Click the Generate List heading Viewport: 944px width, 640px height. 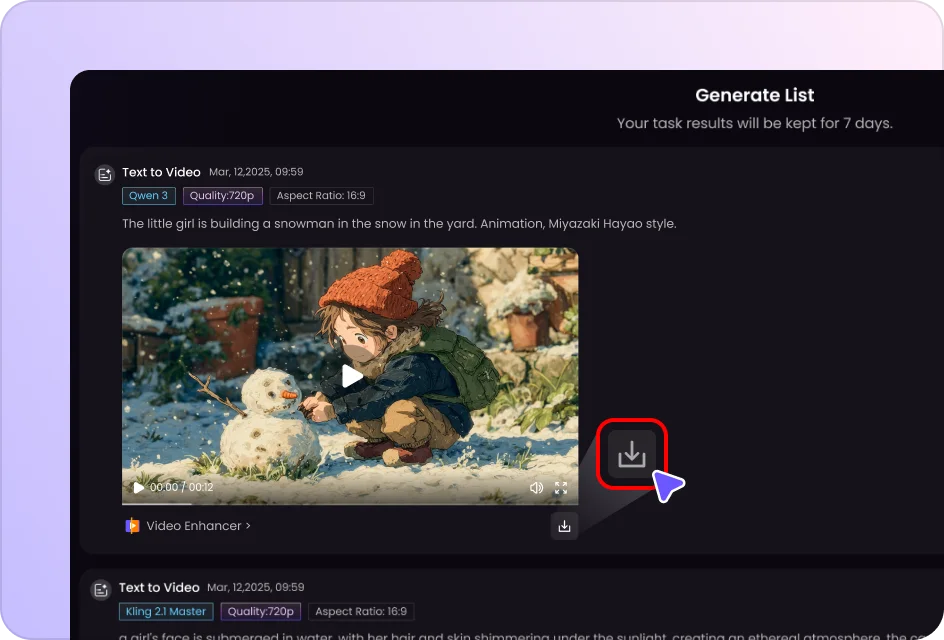click(754, 96)
